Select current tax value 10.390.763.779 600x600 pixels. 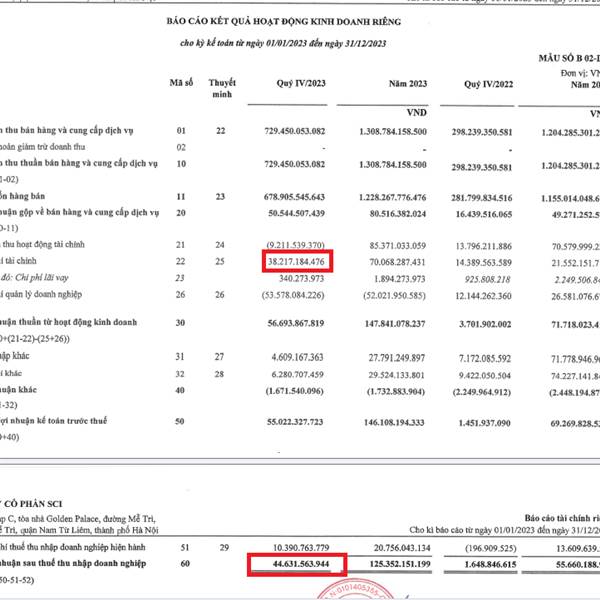(x=301, y=548)
